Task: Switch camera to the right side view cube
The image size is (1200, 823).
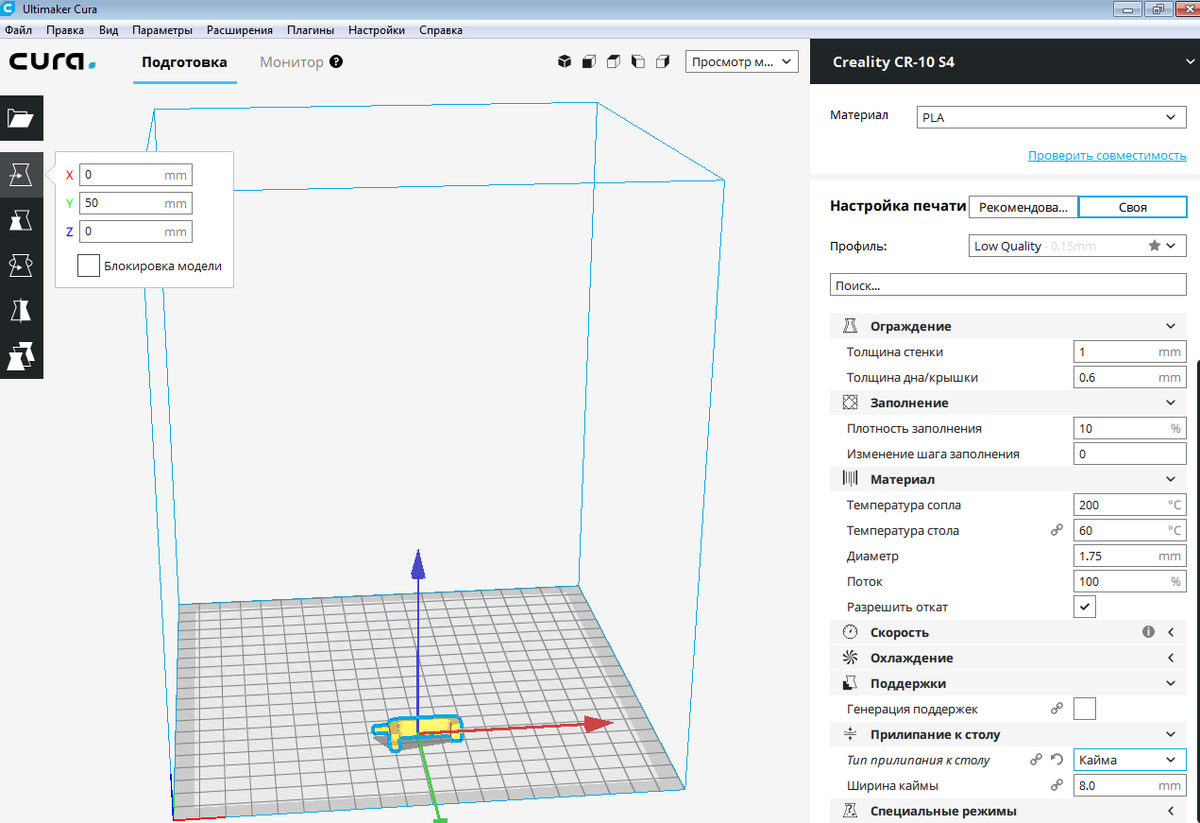Action: click(662, 62)
